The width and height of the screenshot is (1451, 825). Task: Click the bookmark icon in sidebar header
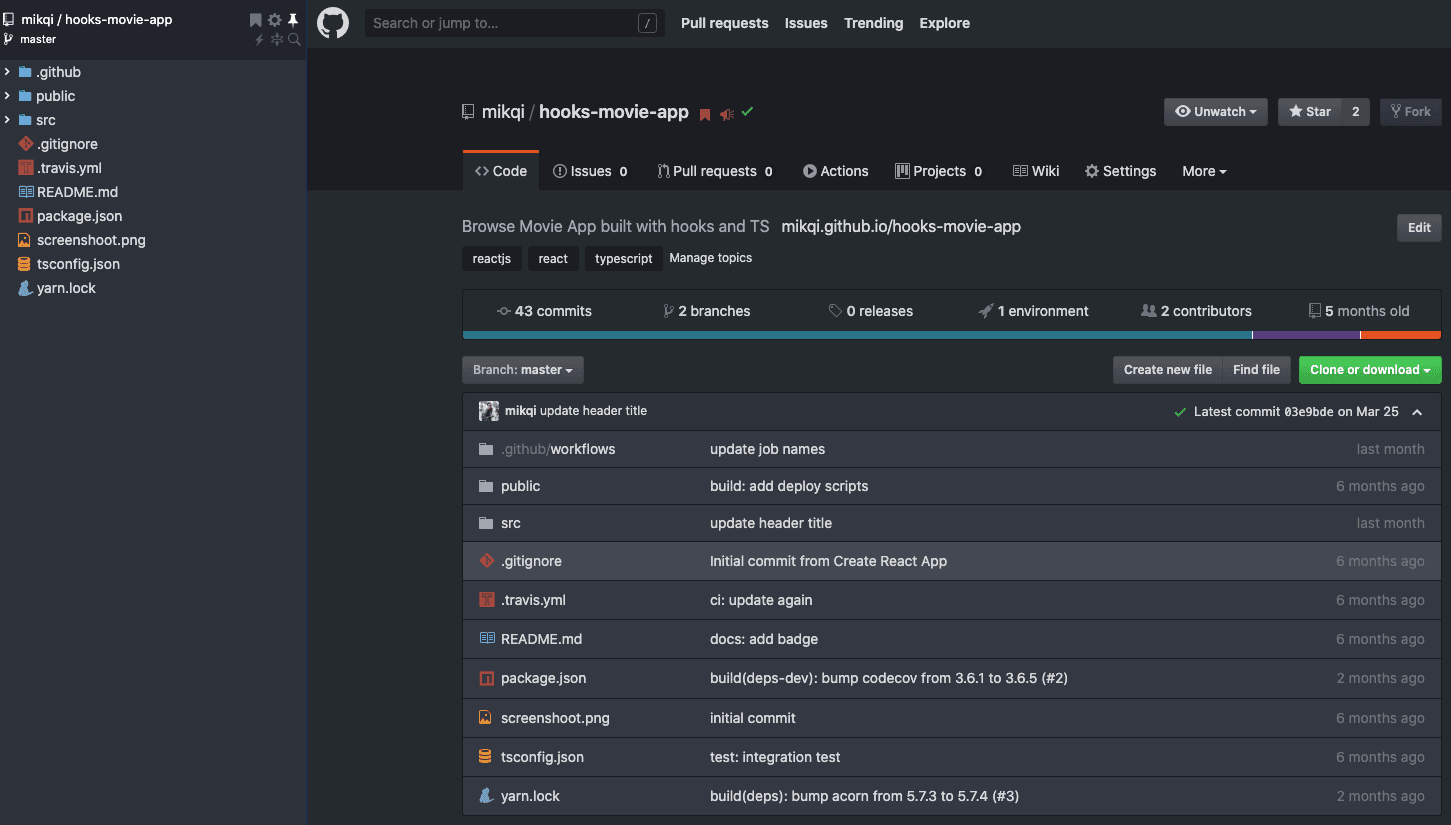(256, 20)
